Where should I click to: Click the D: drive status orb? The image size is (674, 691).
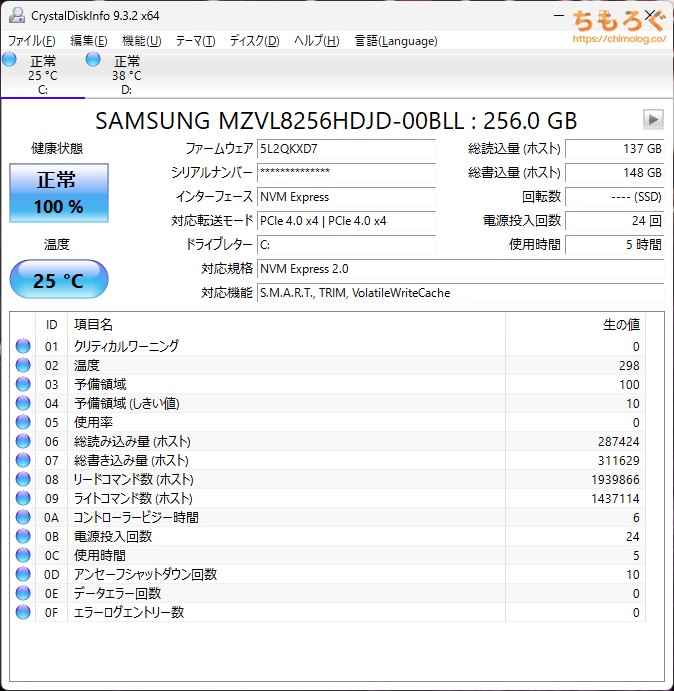point(93,59)
